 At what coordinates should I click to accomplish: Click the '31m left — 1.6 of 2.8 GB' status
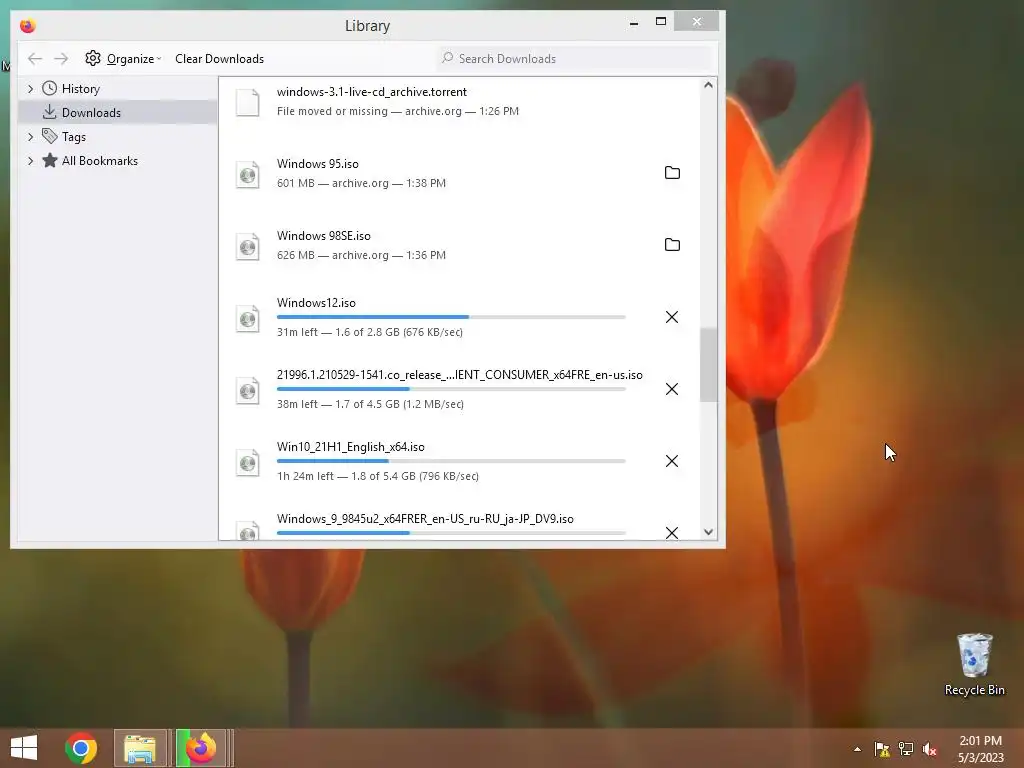tap(370, 332)
